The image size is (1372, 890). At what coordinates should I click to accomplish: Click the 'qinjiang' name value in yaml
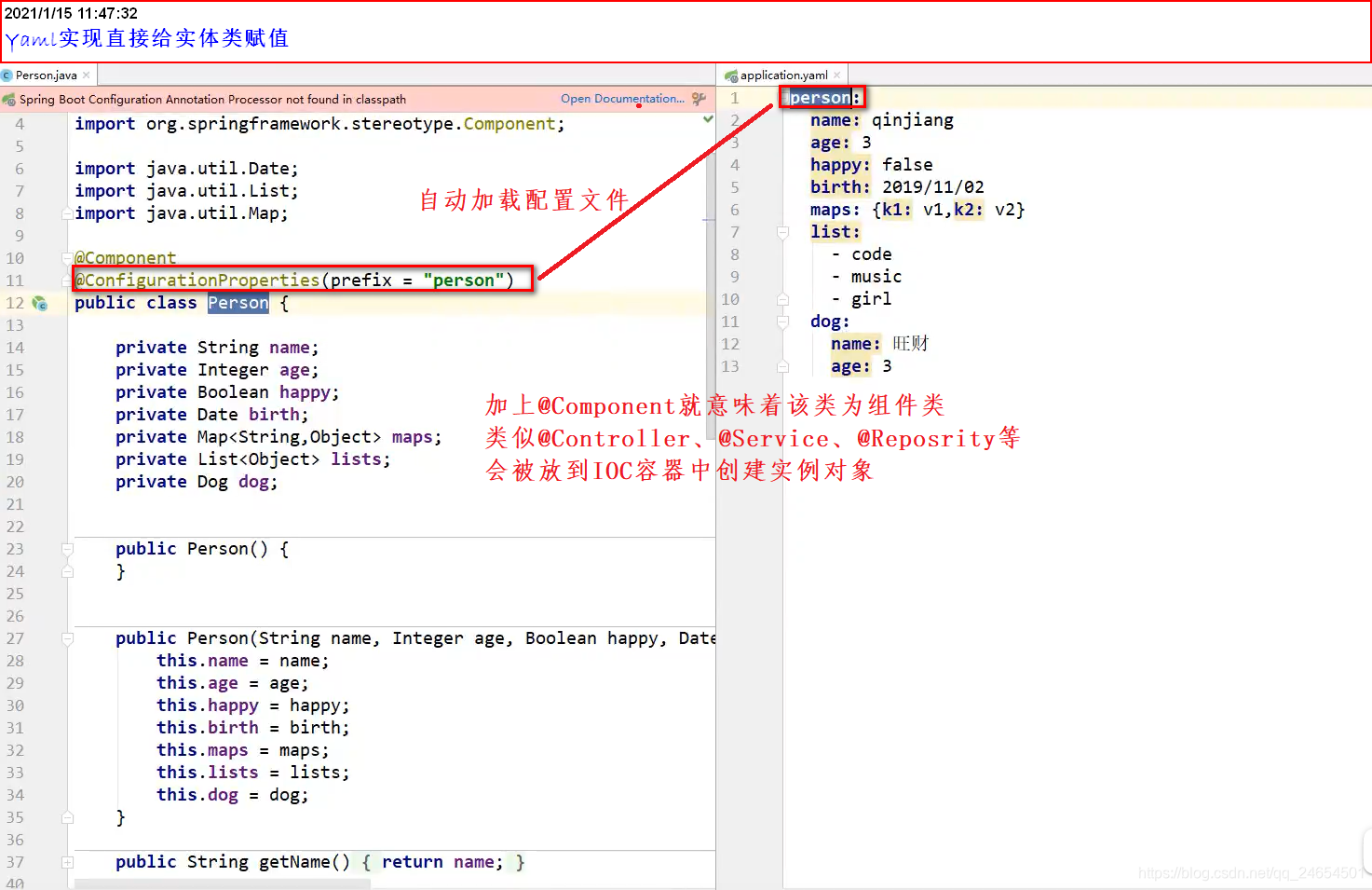tap(913, 120)
